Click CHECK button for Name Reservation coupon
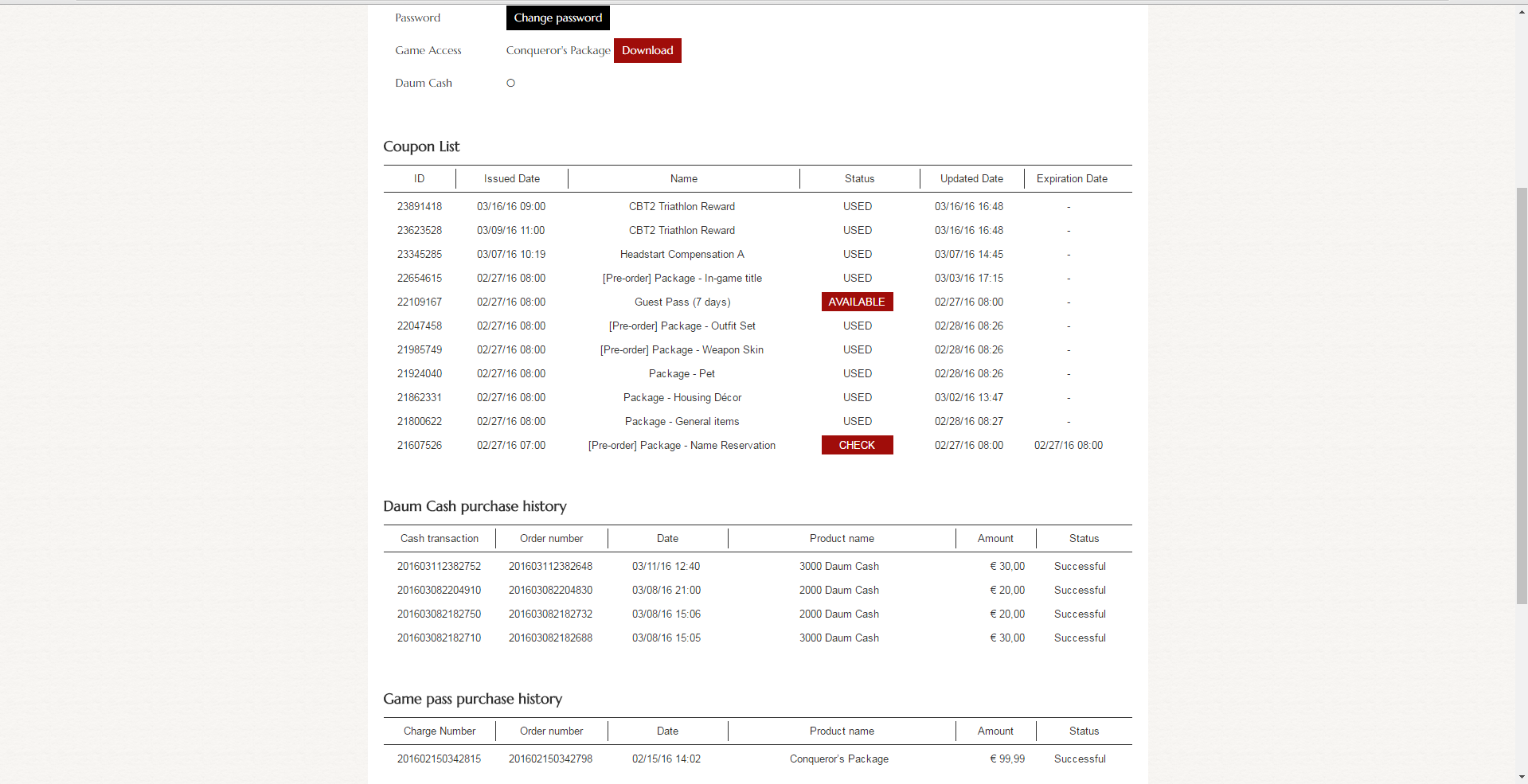The height and width of the screenshot is (784, 1528). pos(857,445)
